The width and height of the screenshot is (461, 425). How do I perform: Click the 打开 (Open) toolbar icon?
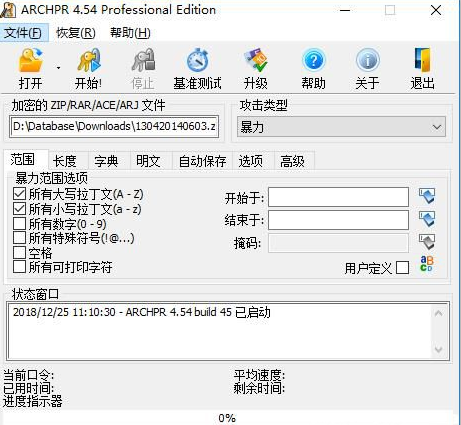point(31,60)
